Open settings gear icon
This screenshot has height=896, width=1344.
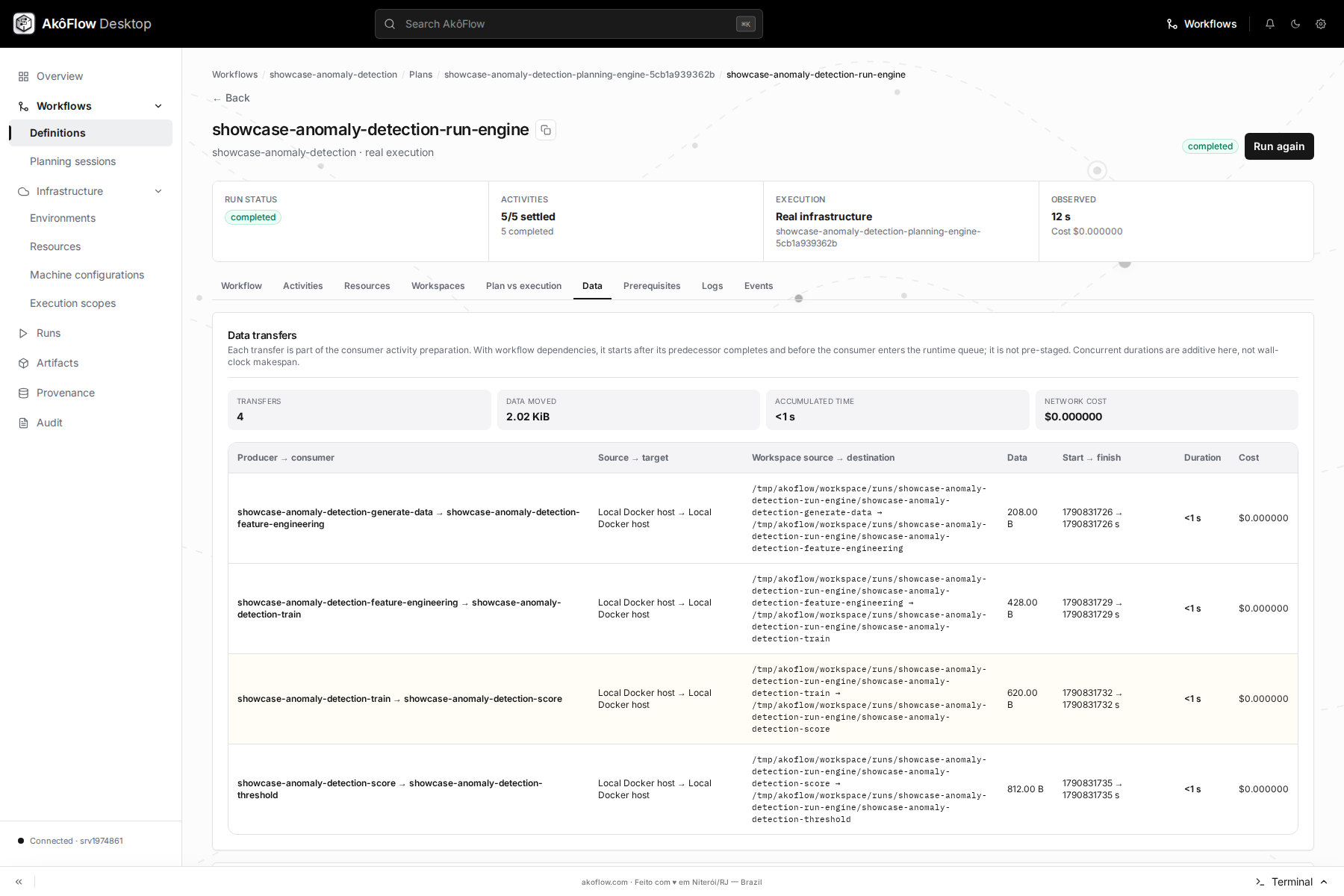coord(1321,24)
